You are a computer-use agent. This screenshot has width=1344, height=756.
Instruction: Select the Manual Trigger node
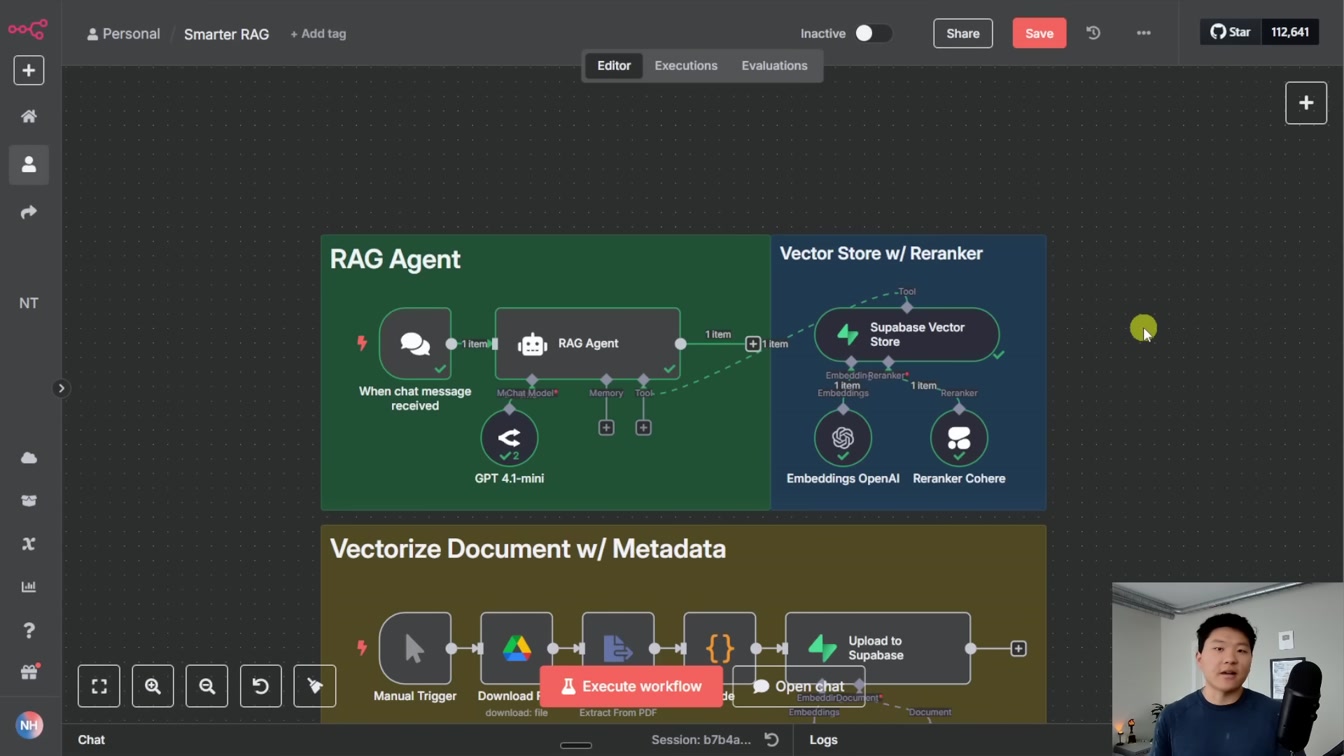pos(415,649)
